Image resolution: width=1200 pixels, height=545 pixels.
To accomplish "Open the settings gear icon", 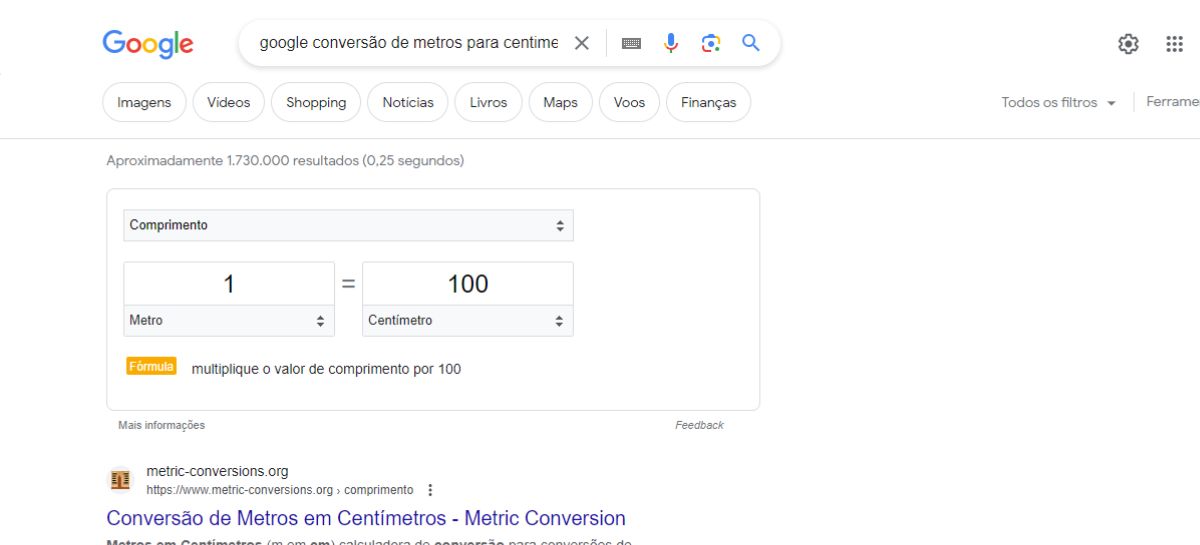I will (x=1128, y=44).
